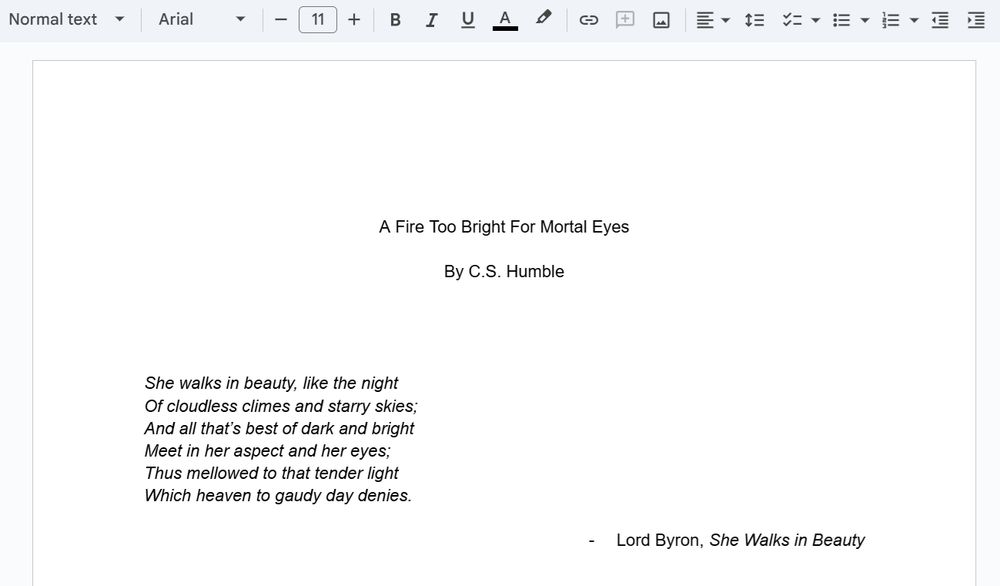This screenshot has width=1000, height=586.
Task: Toggle italic formatting
Action: coord(431,20)
